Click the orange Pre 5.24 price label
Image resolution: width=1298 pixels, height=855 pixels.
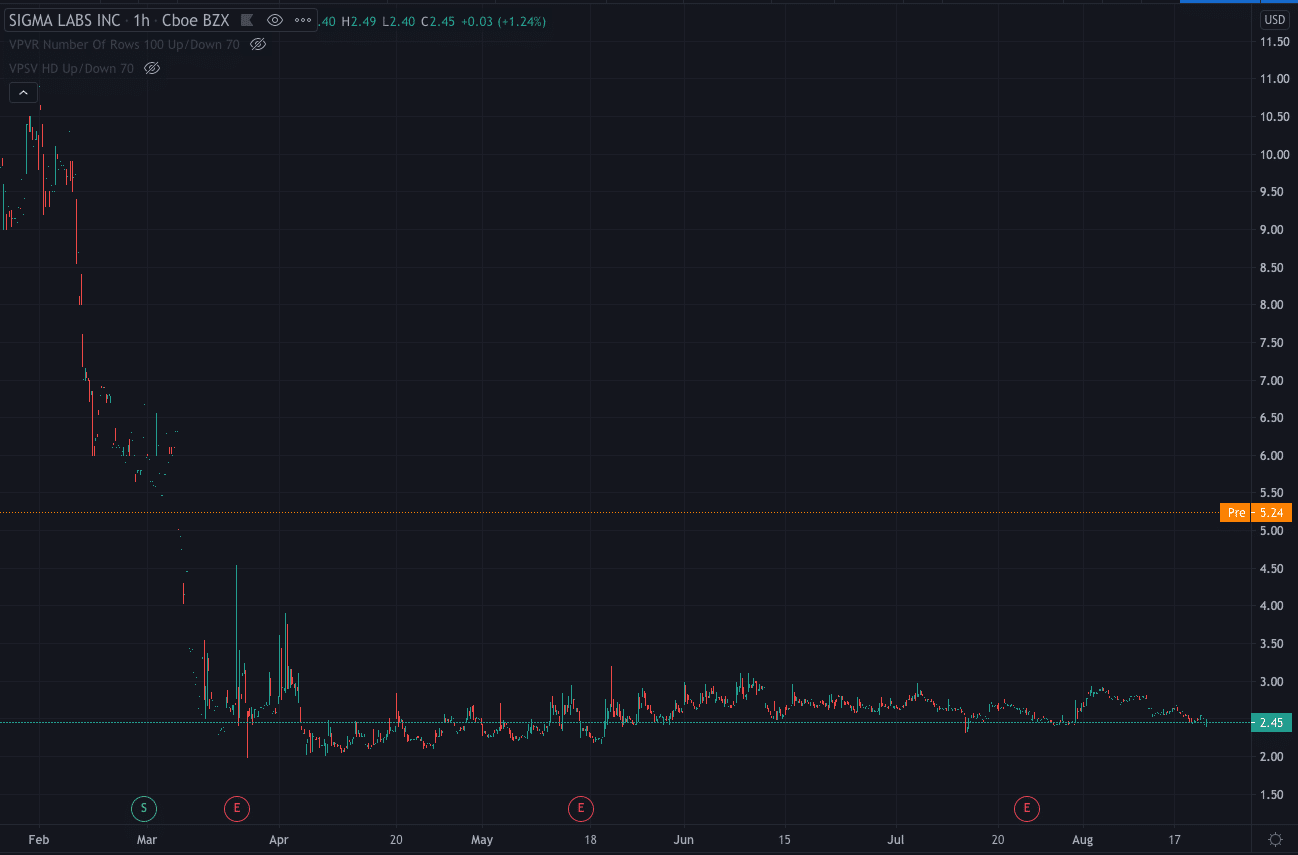click(x=1257, y=512)
